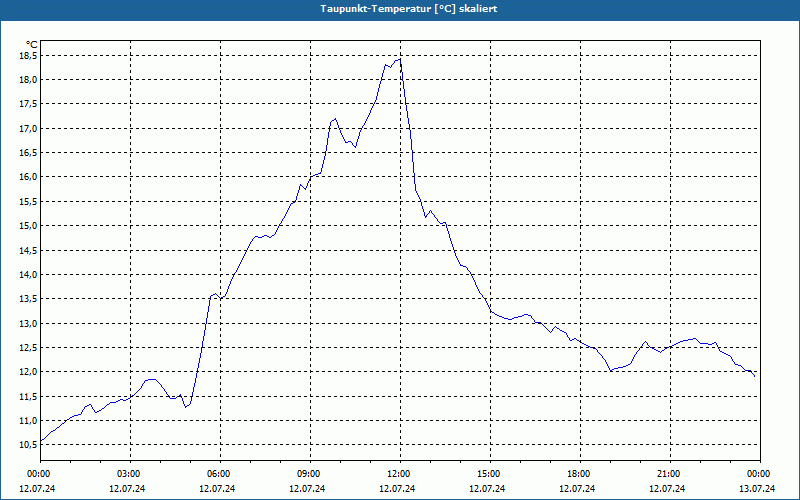Viewport: 800px width, 500px height.
Task: Click the 18,0 y-axis value
Action: point(28,80)
